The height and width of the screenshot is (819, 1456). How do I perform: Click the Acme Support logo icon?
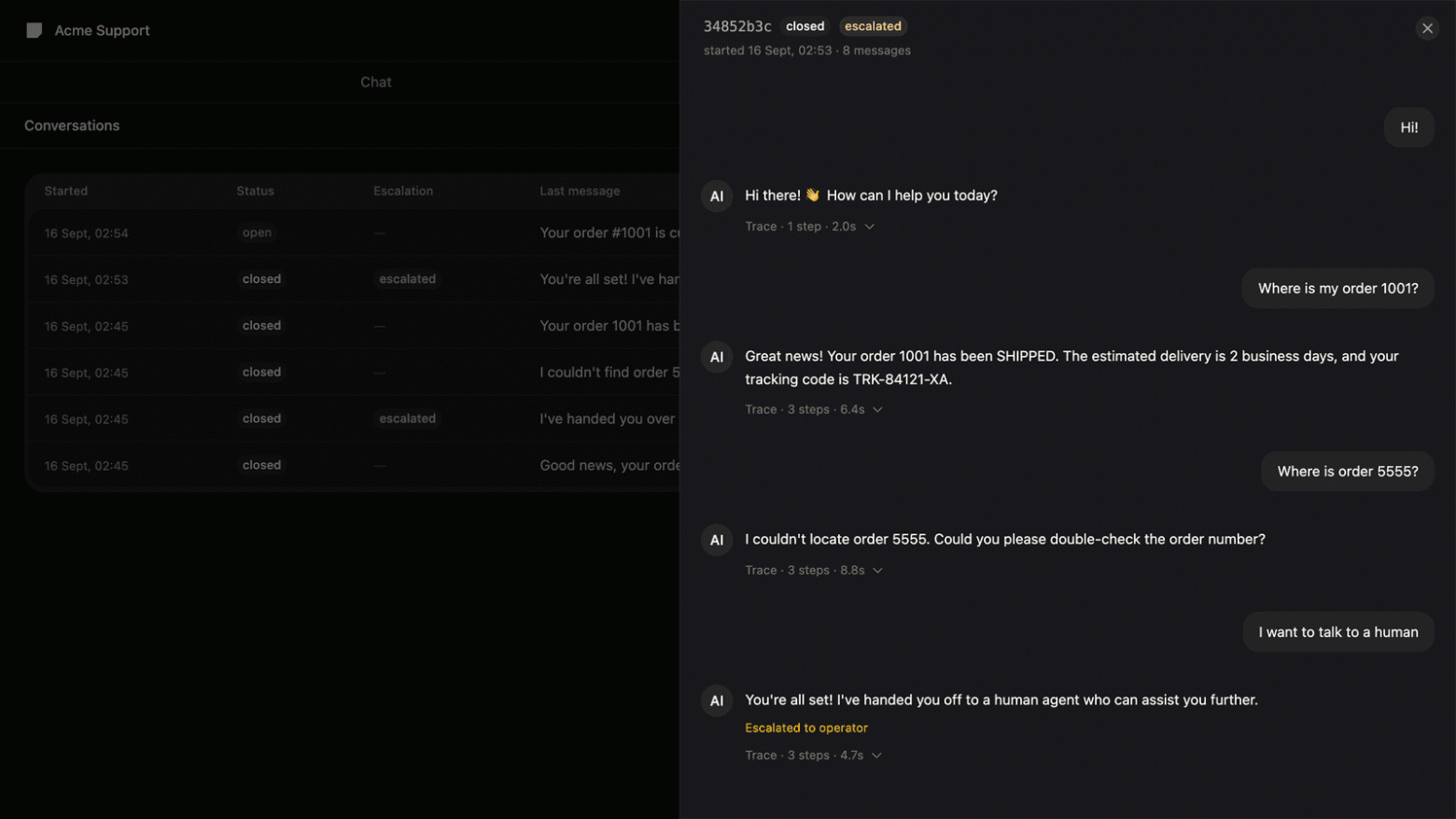coord(35,30)
